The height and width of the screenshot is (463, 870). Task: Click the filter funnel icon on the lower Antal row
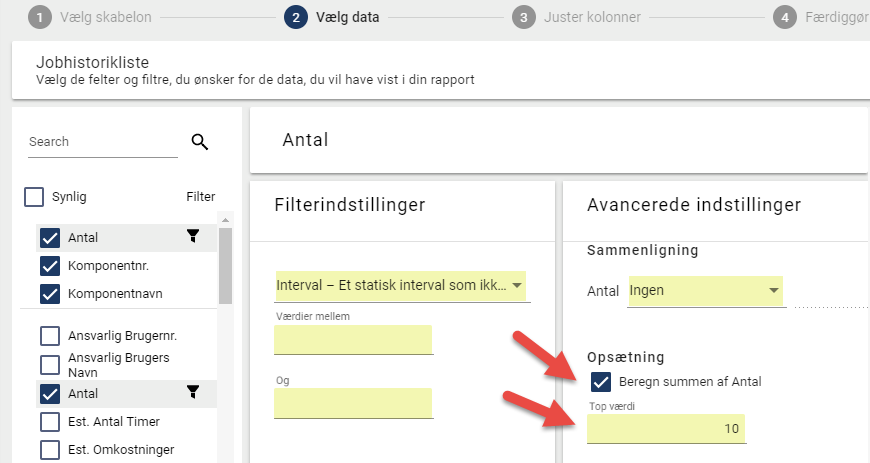pyautogui.click(x=193, y=392)
